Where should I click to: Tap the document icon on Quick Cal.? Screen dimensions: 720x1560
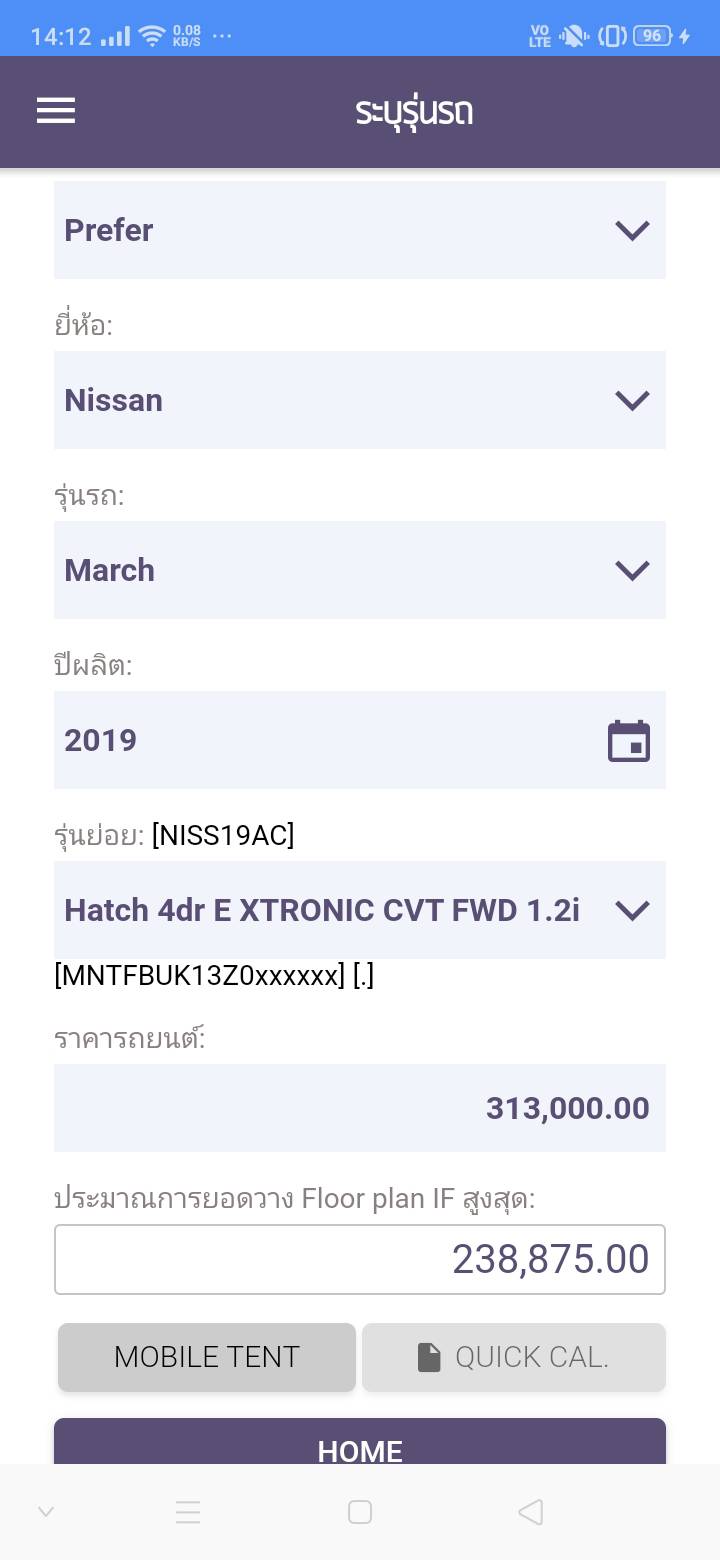tap(429, 1357)
